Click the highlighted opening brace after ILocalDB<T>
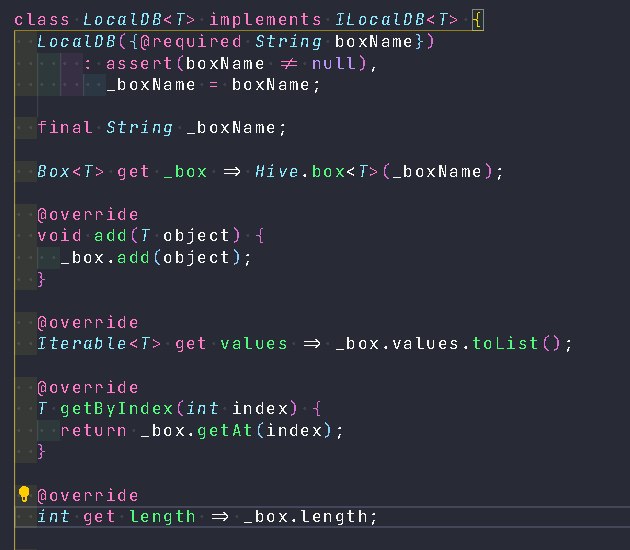Image resolution: width=630 pixels, height=550 pixels. (x=477, y=20)
